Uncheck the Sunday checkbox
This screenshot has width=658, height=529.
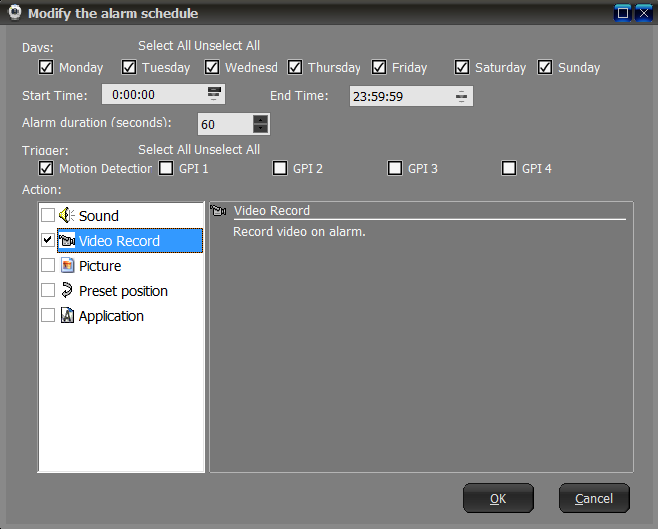[545, 67]
